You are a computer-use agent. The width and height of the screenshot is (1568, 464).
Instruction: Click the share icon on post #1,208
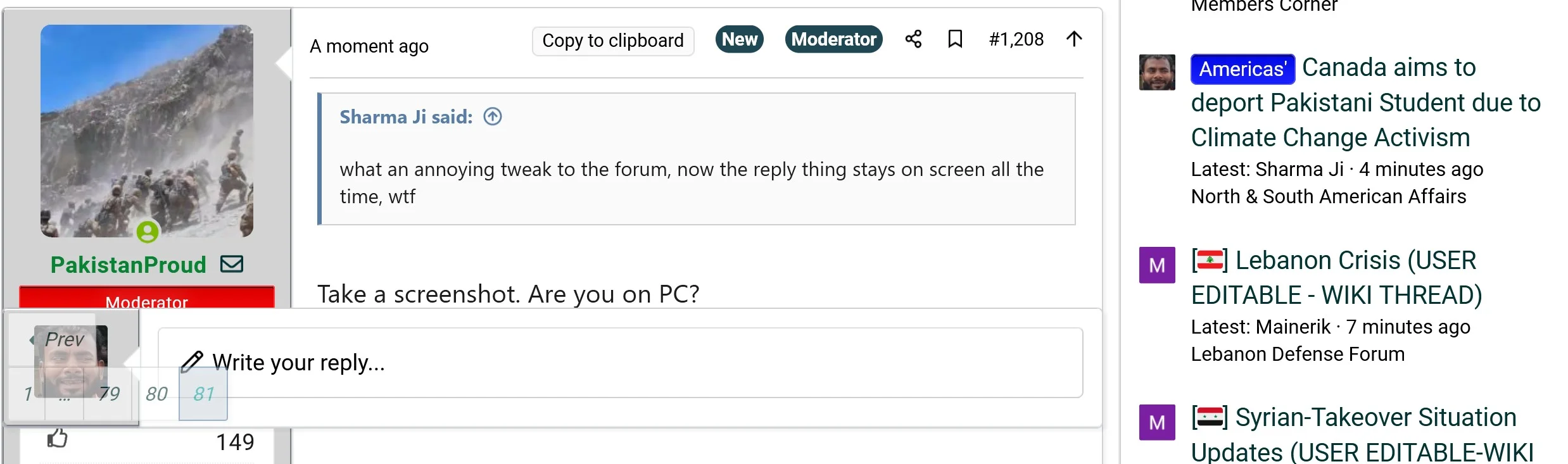pos(913,39)
